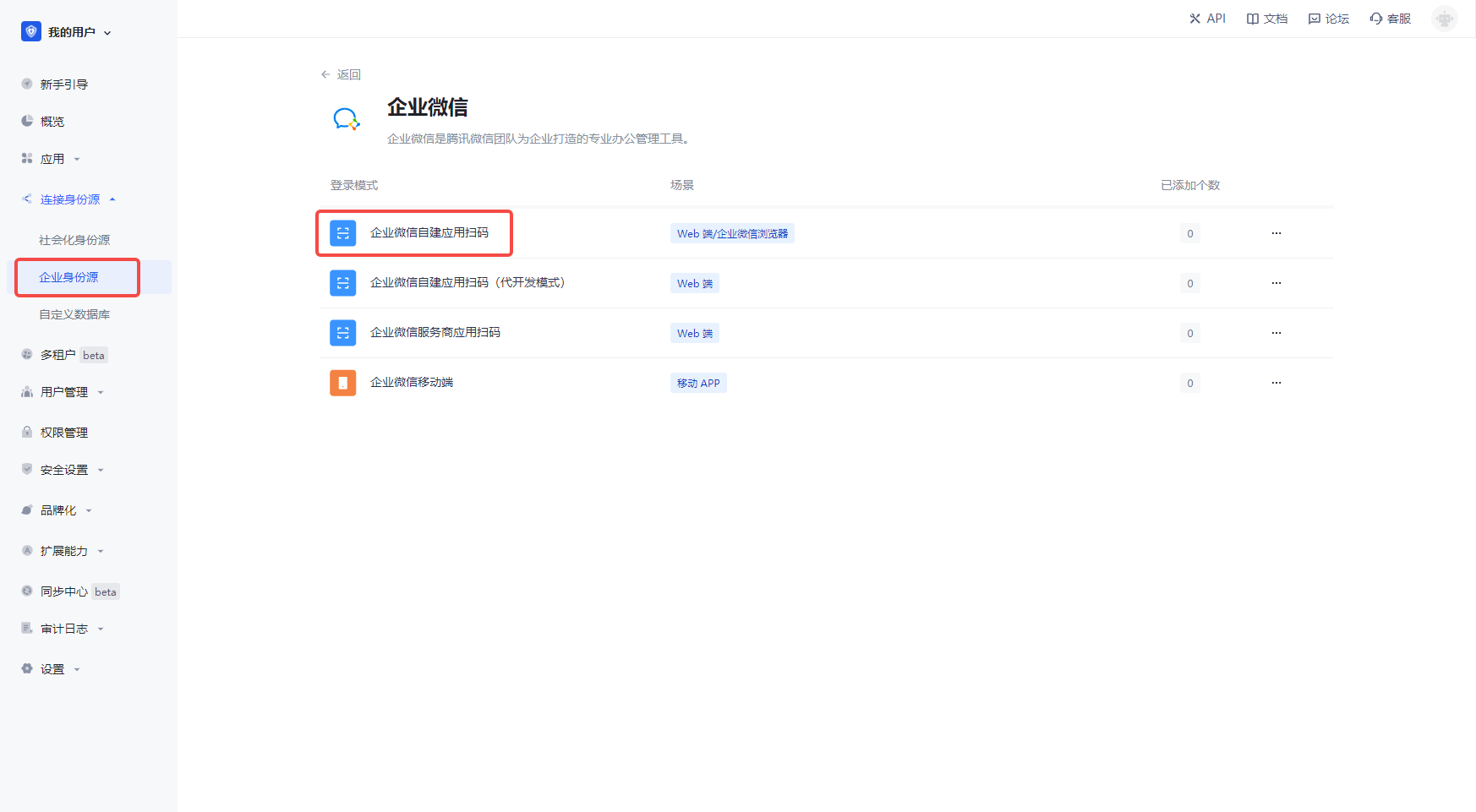Select 社会化身份源 in the sidebar
The height and width of the screenshot is (812, 1476).
[74, 240]
